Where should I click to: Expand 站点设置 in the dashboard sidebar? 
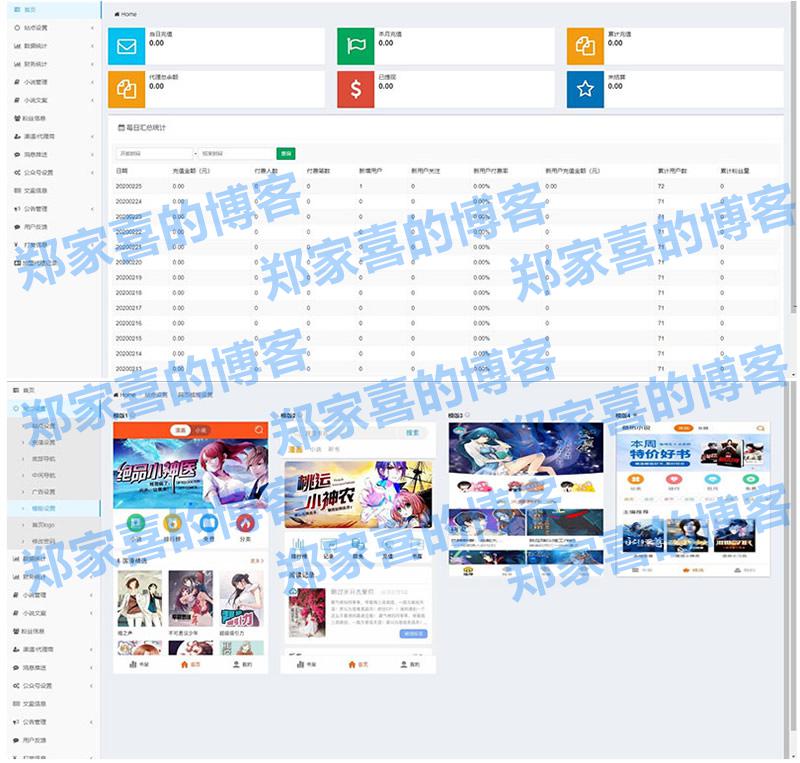pyautogui.click(x=54, y=28)
